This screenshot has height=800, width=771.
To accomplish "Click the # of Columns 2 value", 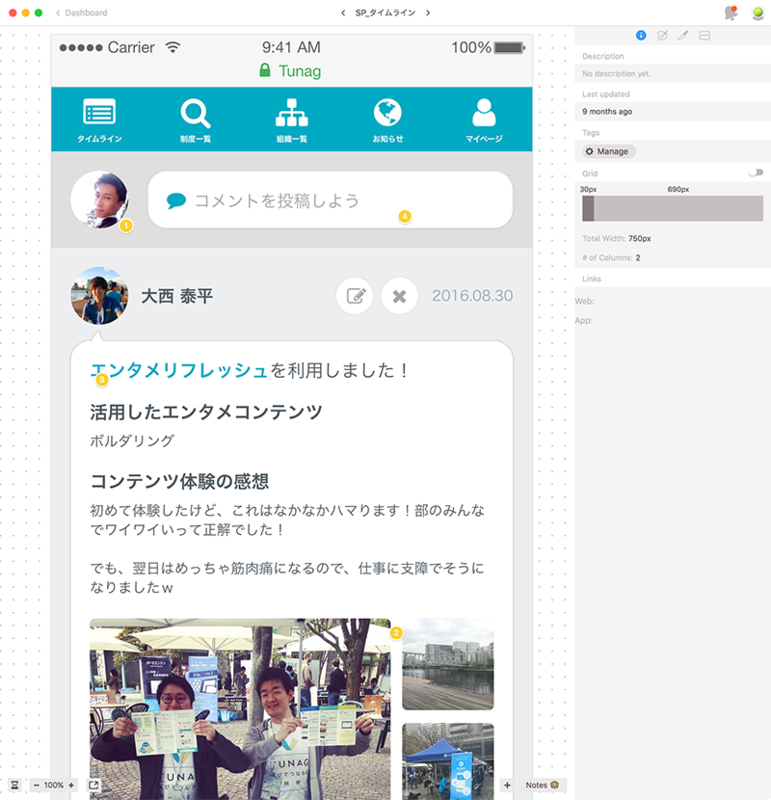I will 638,258.
